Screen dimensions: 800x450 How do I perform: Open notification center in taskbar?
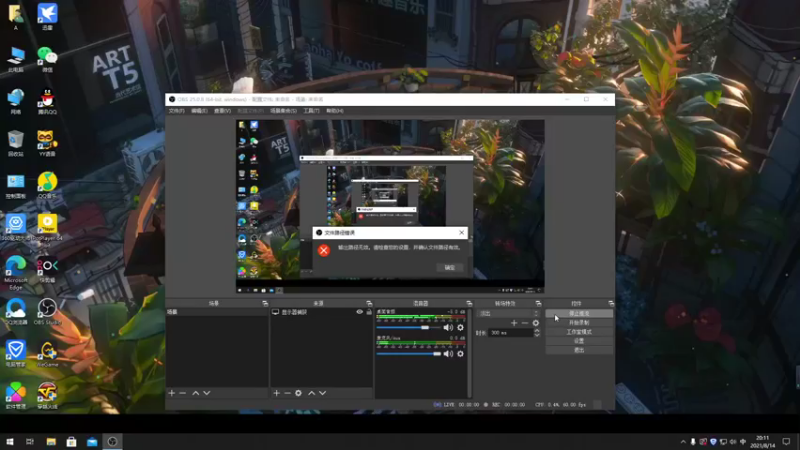(786, 442)
